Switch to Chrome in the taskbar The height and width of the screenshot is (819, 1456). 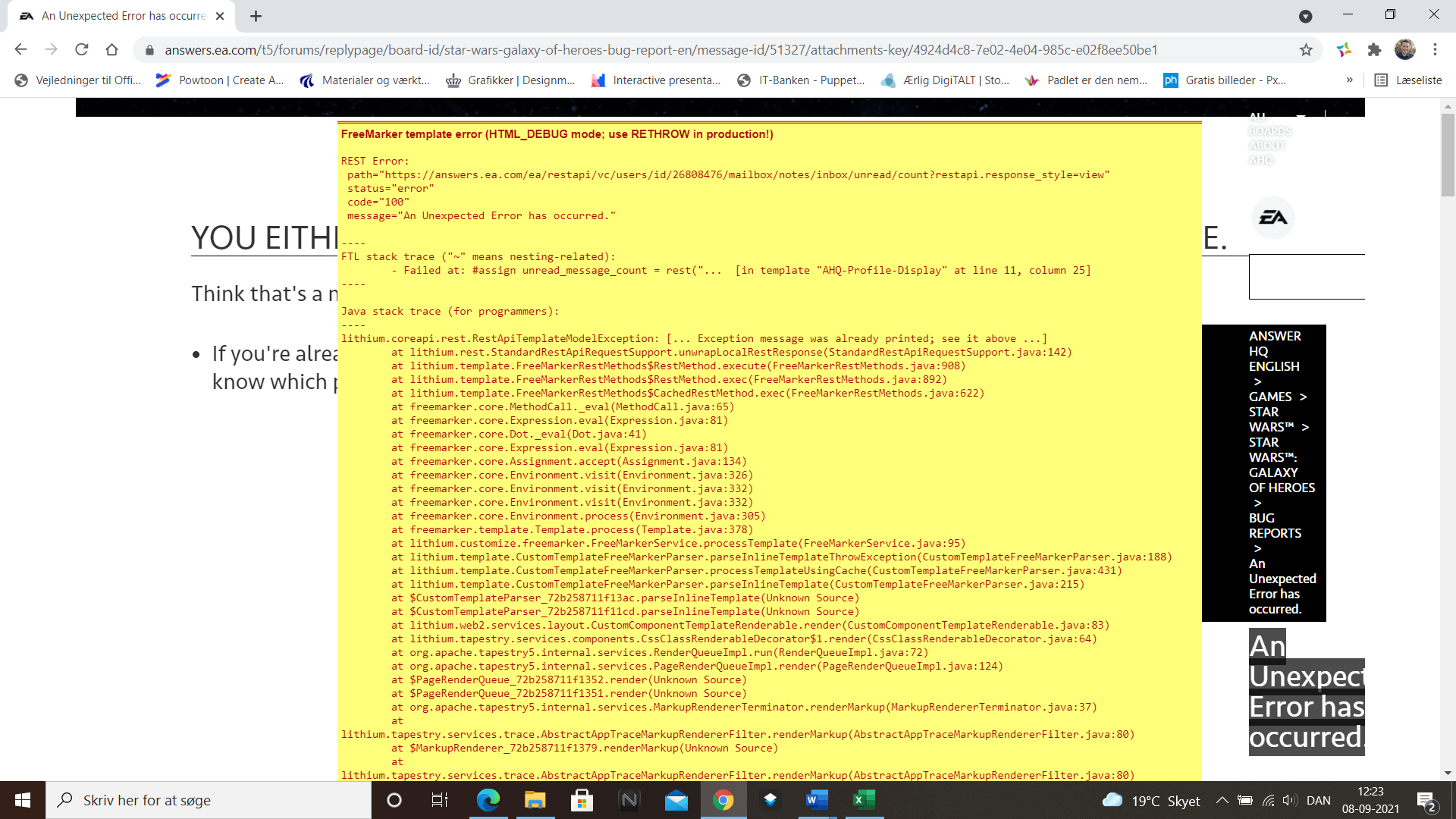pyautogui.click(x=723, y=800)
